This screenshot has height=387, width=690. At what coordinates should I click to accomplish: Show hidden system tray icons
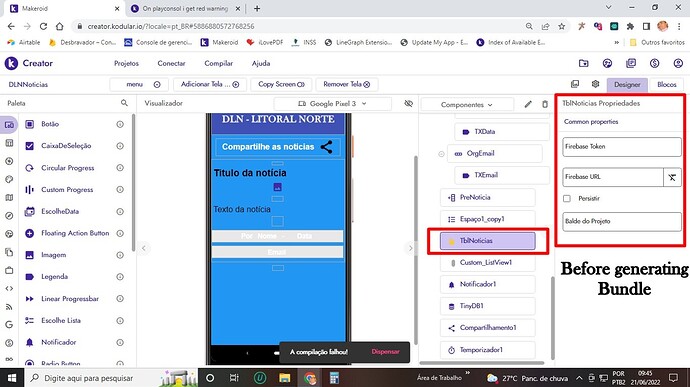(579, 378)
